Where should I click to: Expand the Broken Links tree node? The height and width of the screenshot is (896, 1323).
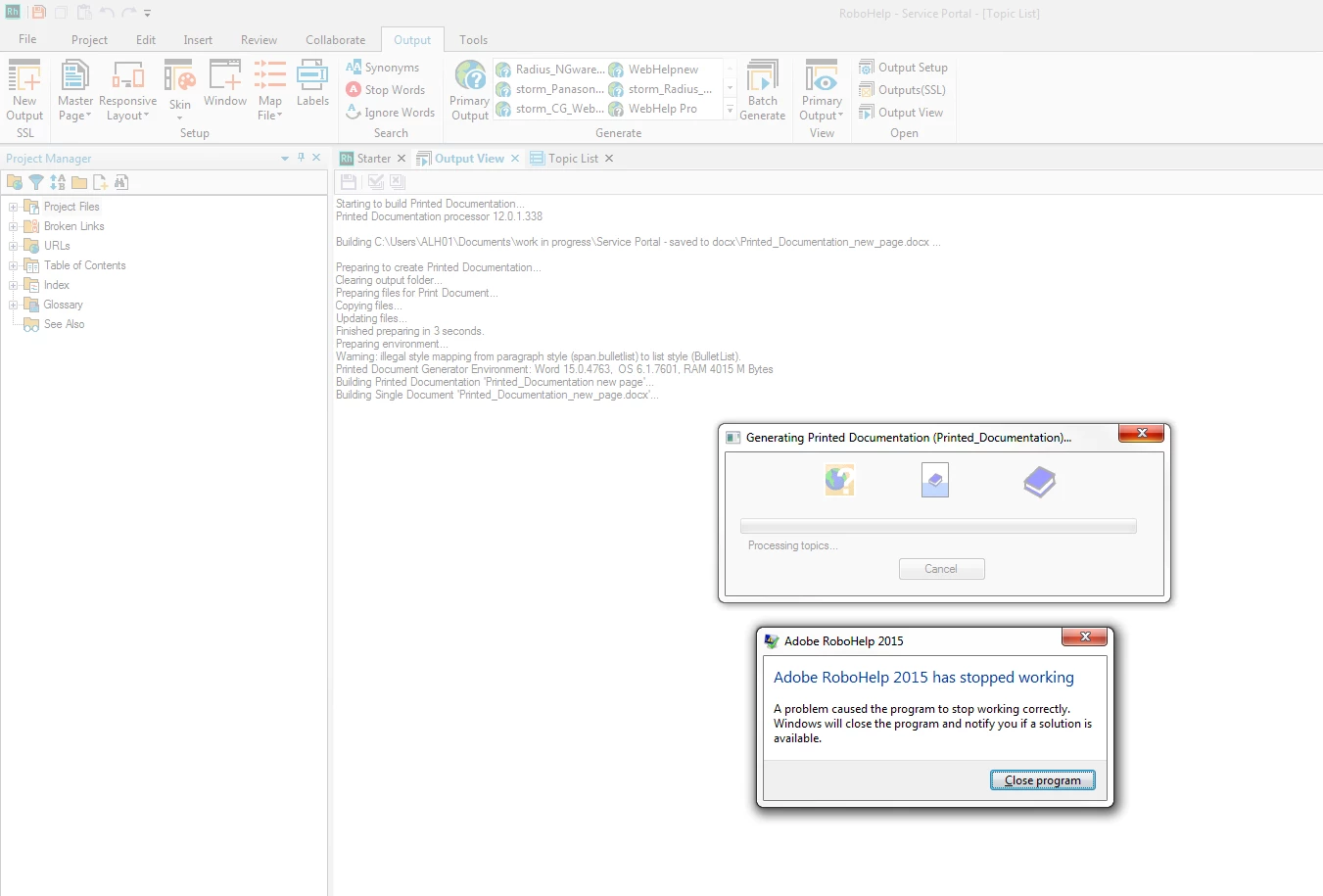[x=14, y=226]
